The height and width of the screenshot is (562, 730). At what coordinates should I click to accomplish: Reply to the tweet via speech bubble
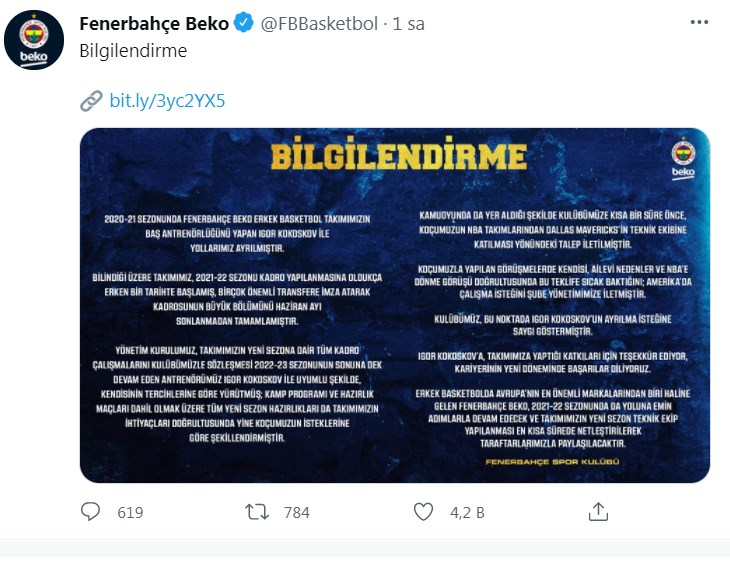(x=91, y=512)
